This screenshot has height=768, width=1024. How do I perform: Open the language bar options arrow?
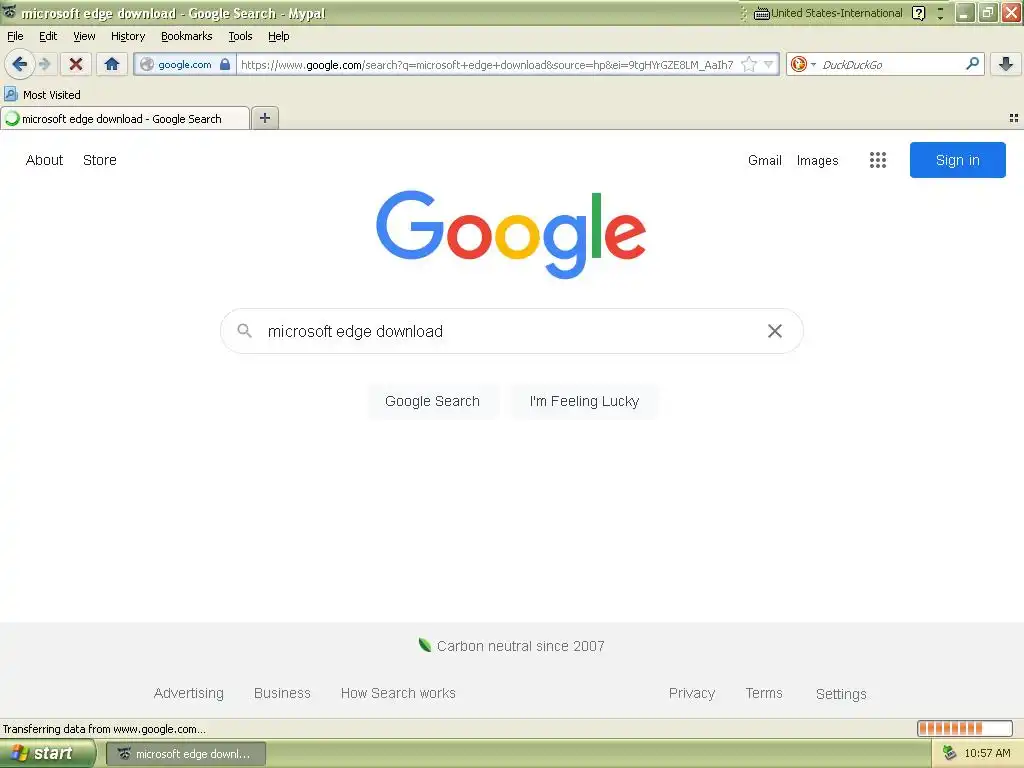point(940,13)
